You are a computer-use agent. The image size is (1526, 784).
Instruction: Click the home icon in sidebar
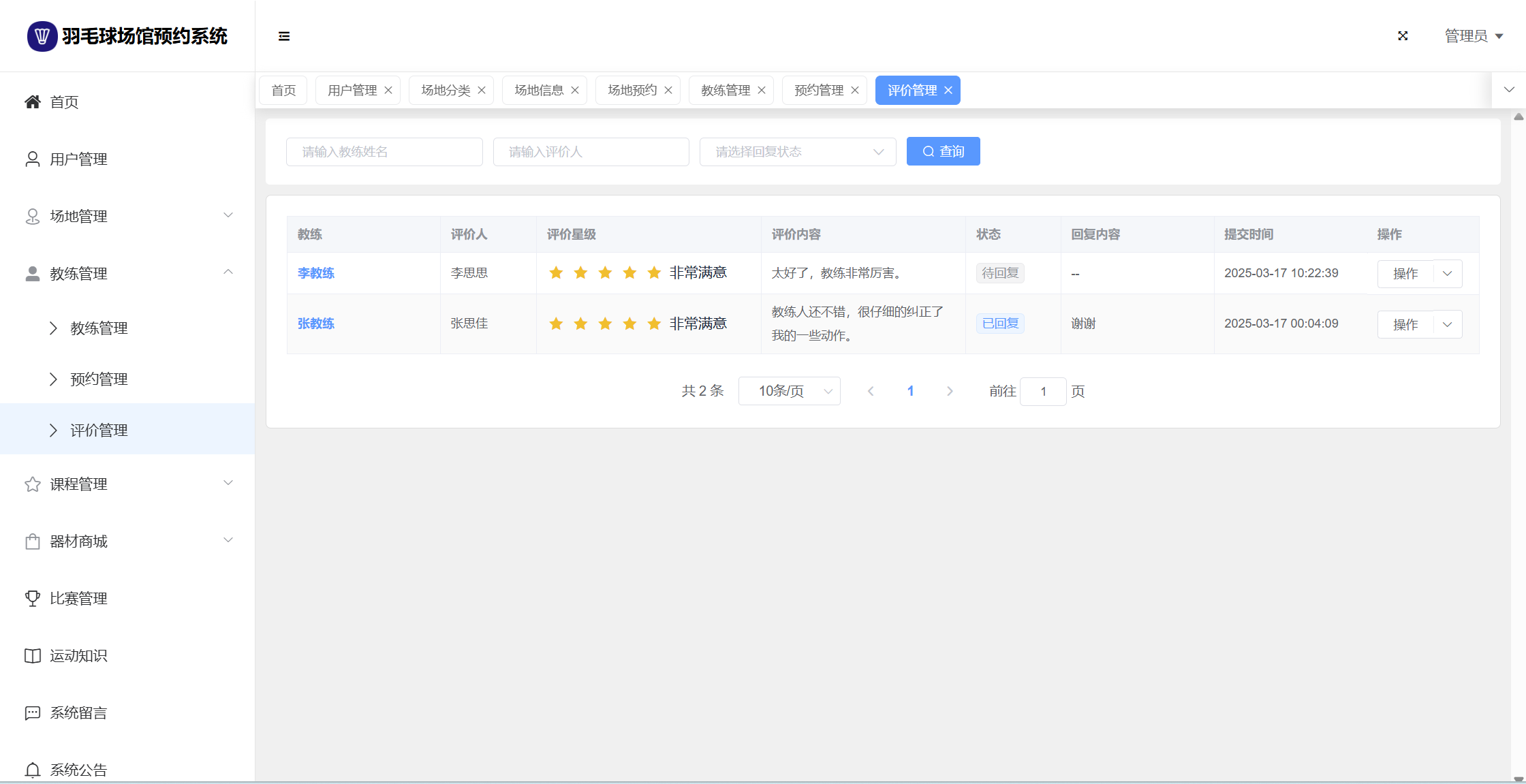tap(32, 102)
